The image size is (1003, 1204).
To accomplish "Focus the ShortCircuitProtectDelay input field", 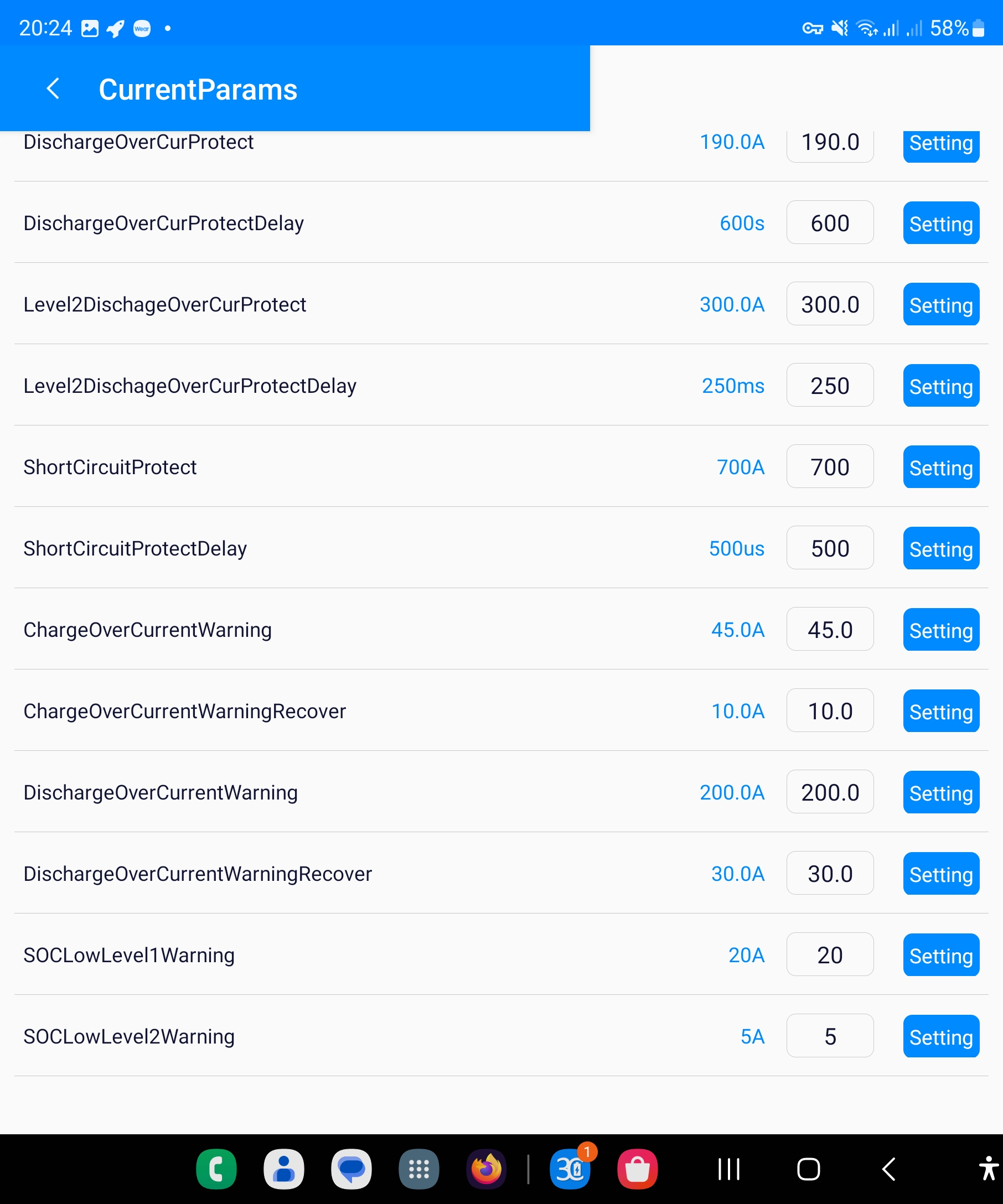I will point(830,548).
